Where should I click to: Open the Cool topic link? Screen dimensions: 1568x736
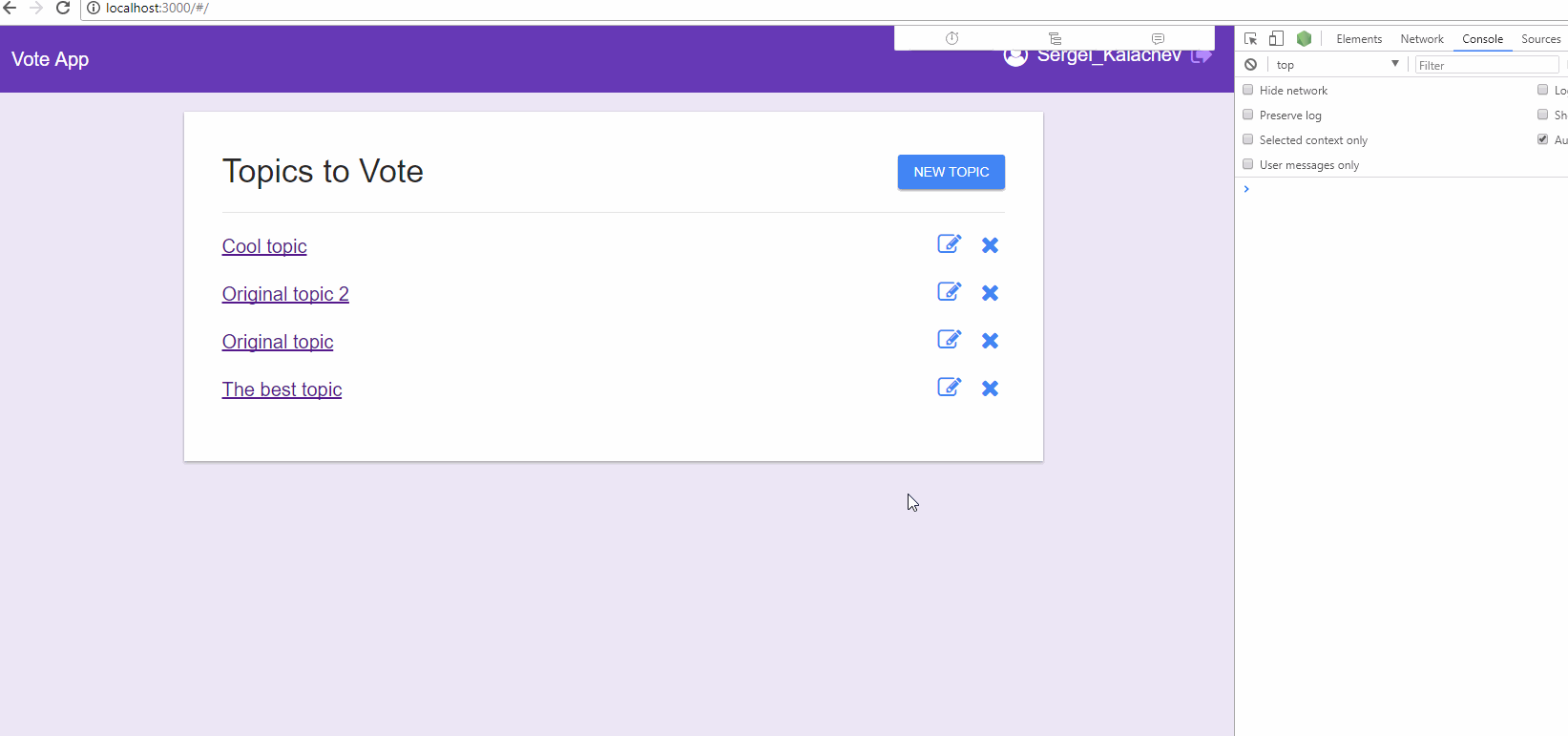(x=264, y=246)
